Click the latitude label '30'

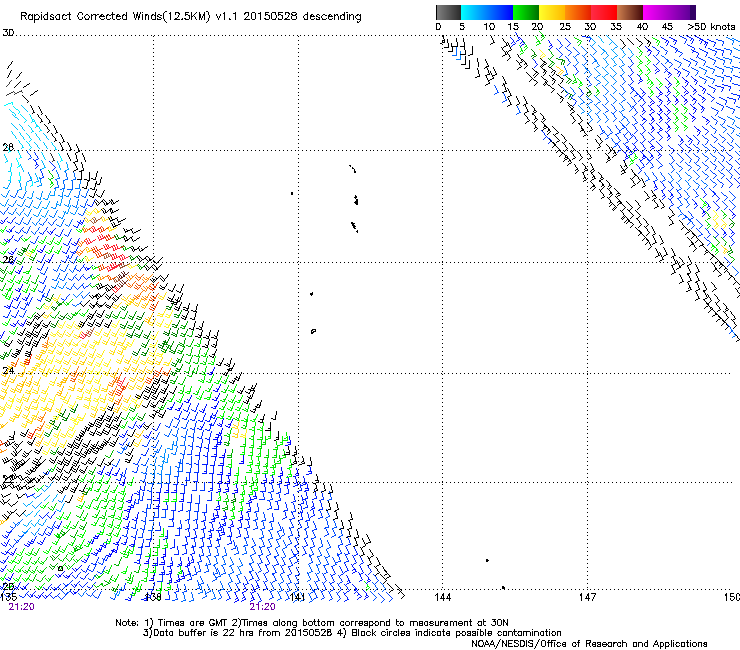pyautogui.click(x=8, y=33)
